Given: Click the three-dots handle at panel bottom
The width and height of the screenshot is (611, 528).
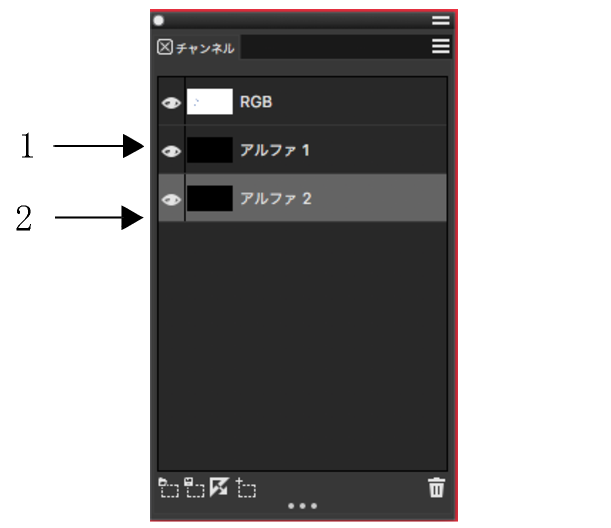Looking at the screenshot, I should [302, 506].
